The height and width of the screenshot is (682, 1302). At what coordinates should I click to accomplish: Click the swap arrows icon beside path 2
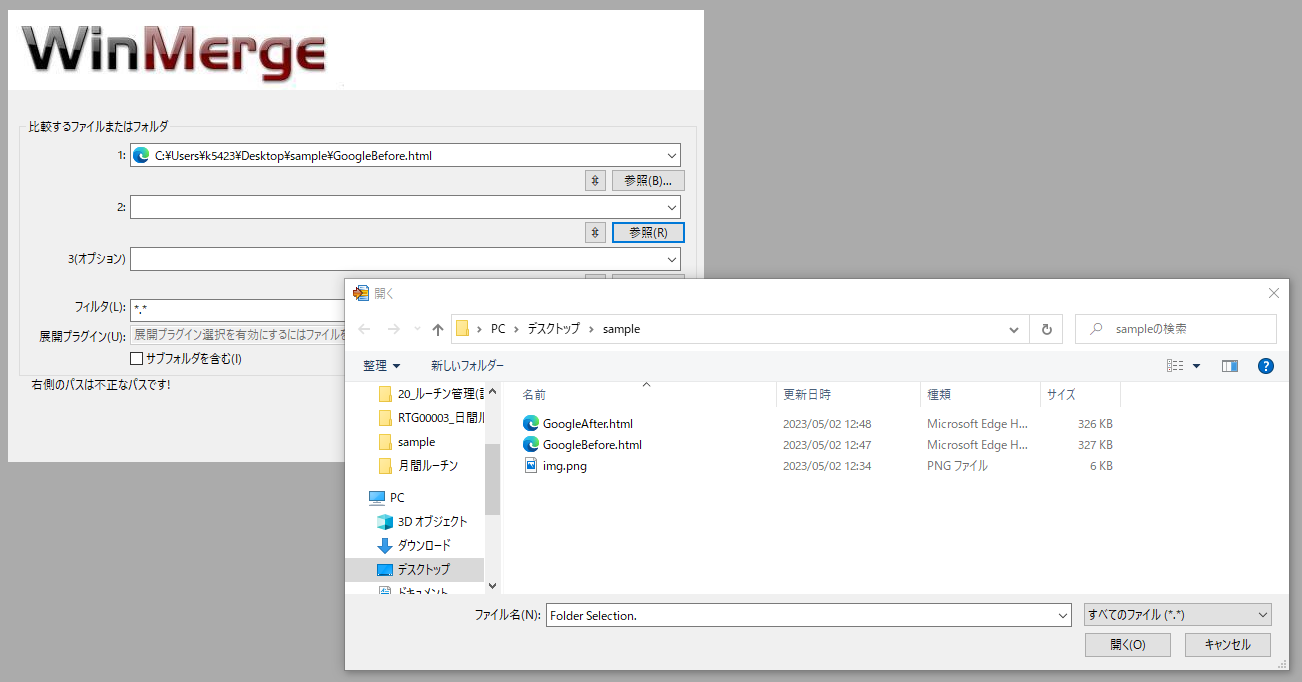pos(595,232)
